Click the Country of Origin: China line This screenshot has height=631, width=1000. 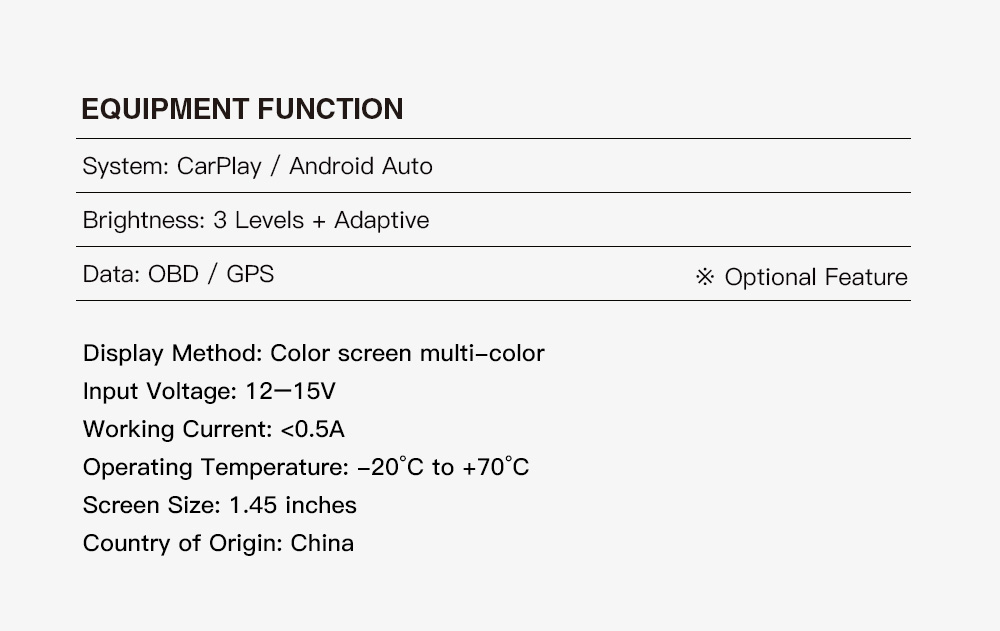pos(218,543)
